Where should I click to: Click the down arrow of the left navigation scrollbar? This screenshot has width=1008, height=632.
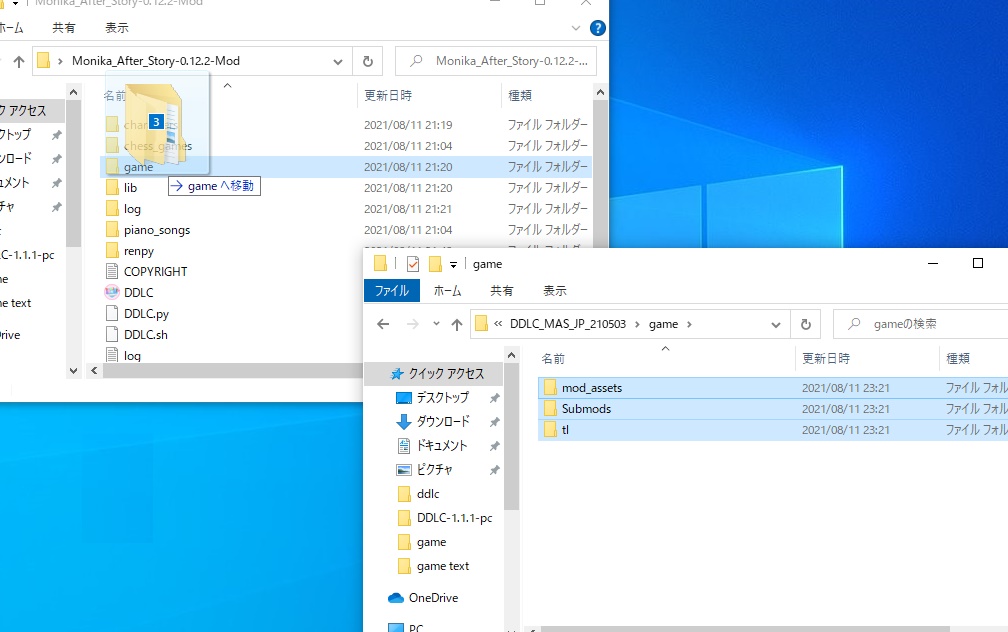coord(73,371)
